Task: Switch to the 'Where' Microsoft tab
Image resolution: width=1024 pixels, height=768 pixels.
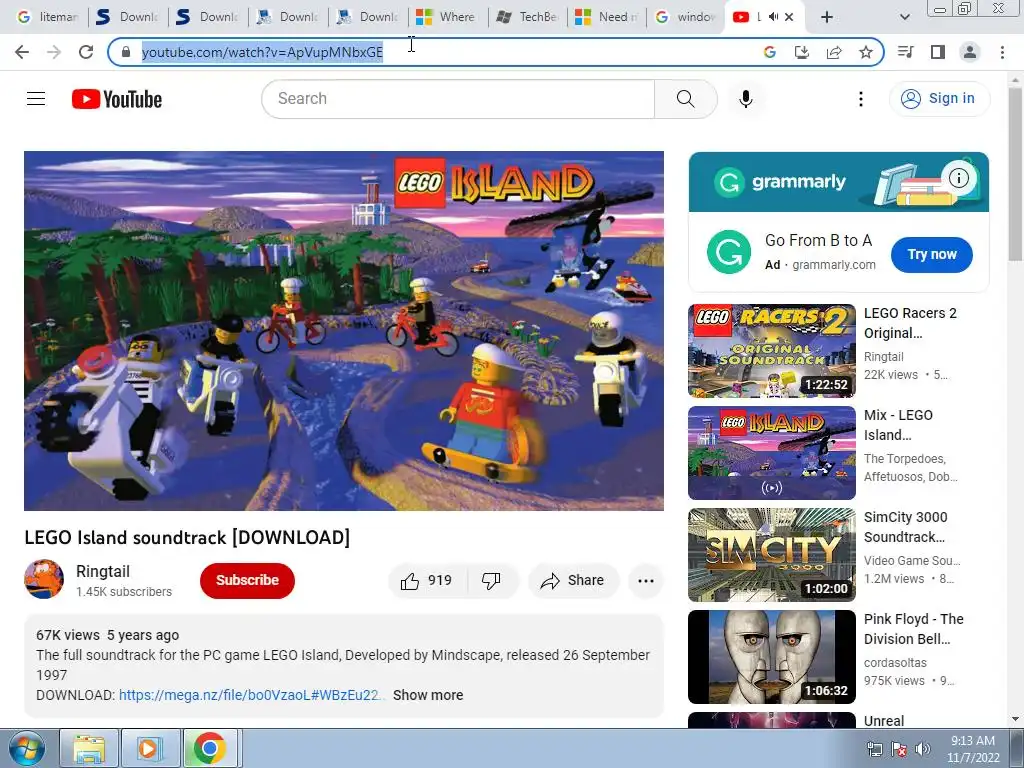Action: (x=447, y=17)
